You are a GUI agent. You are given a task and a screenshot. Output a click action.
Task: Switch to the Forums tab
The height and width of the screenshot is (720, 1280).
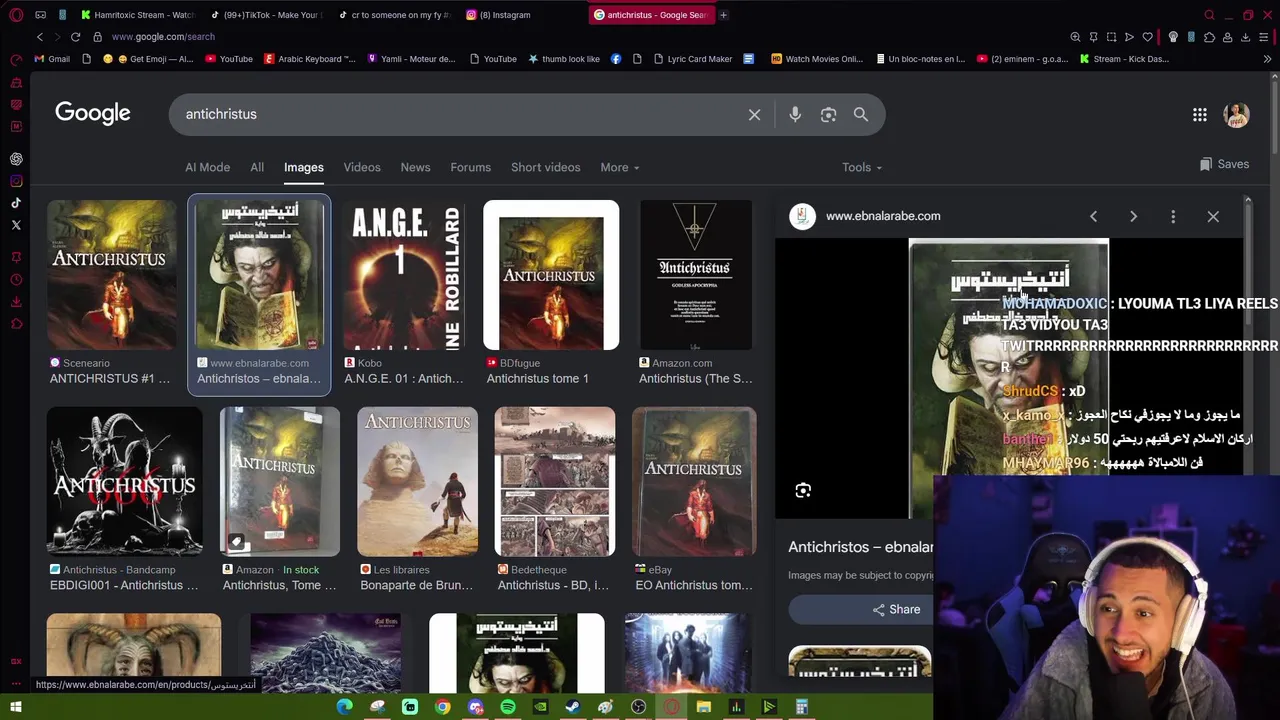[x=470, y=167]
